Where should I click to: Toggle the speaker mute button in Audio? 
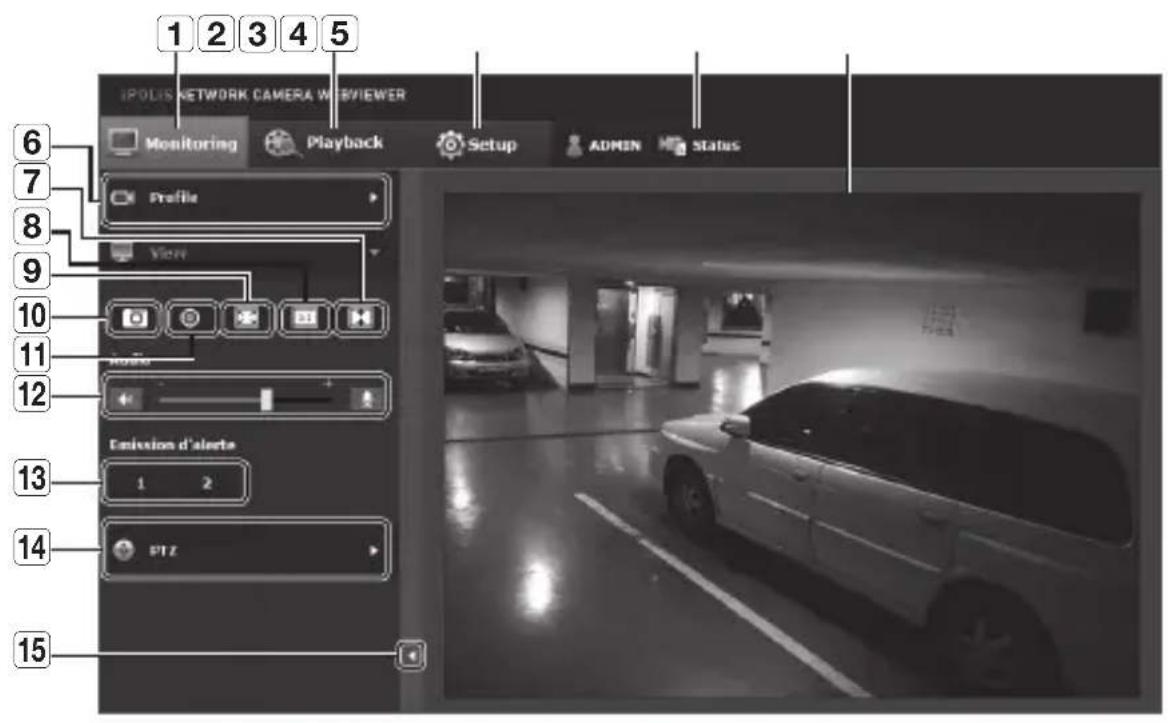pyautogui.click(x=124, y=399)
